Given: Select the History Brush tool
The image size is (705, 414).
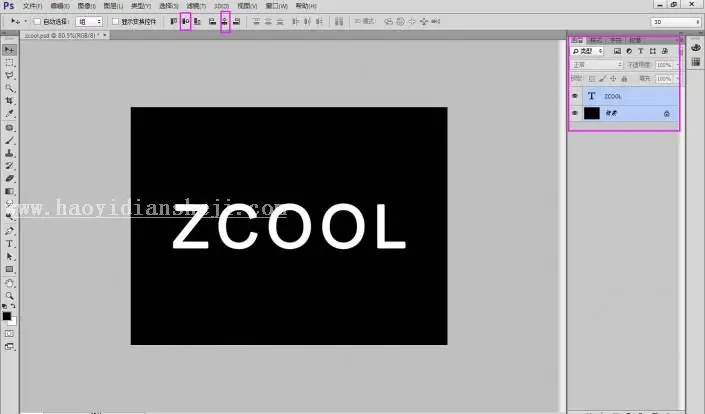Looking at the screenshot, I should click(x=9, y=165).
